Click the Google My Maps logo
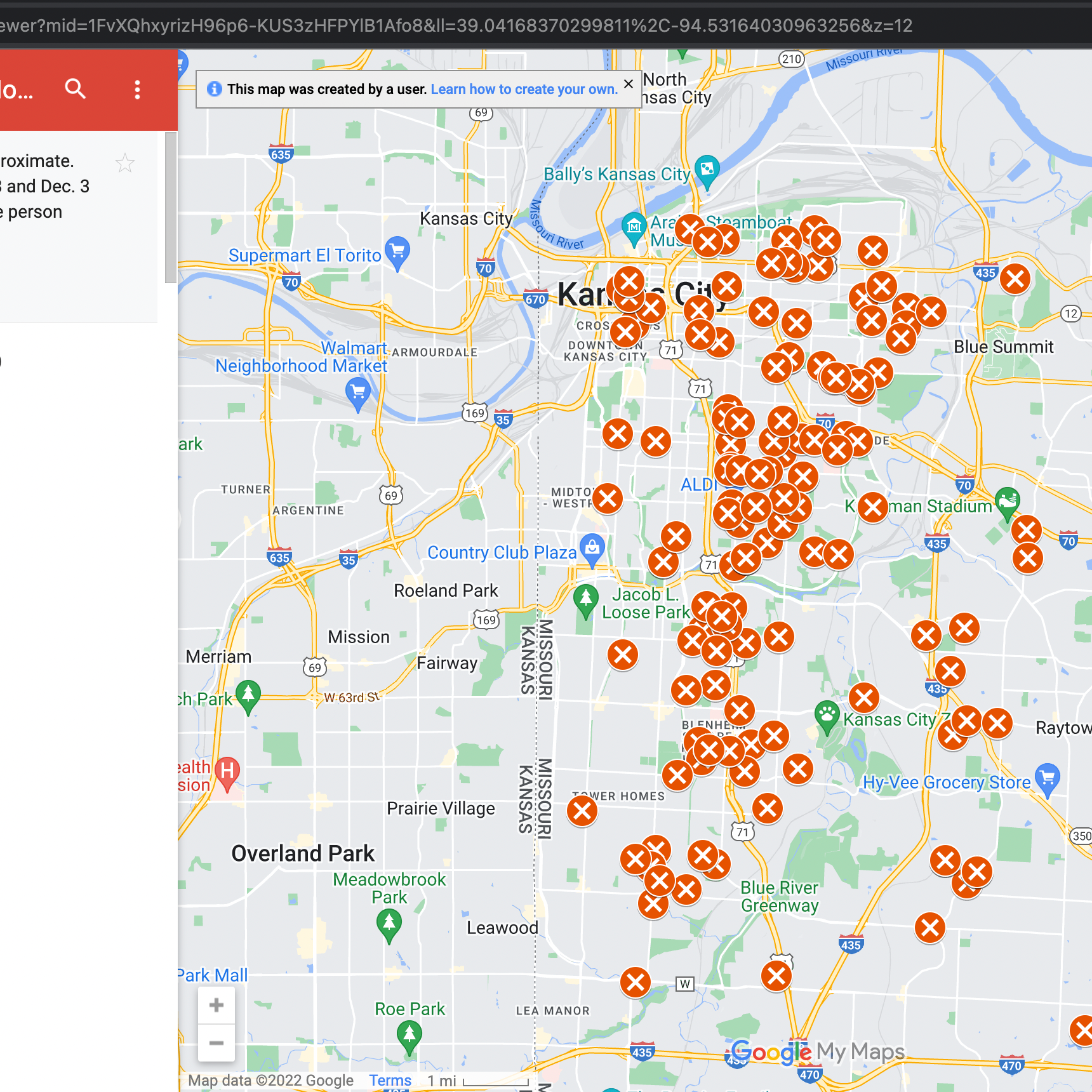 [818, 1052]
